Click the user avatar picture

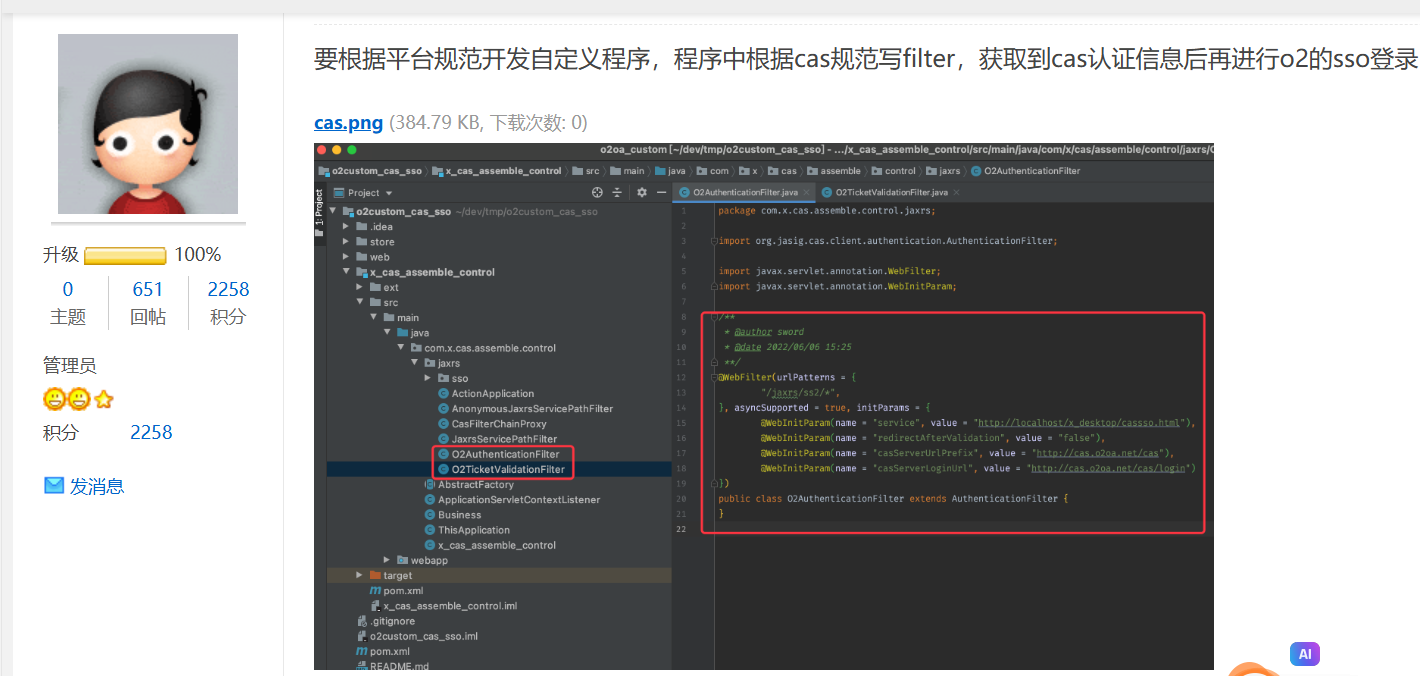coord(148,124)
